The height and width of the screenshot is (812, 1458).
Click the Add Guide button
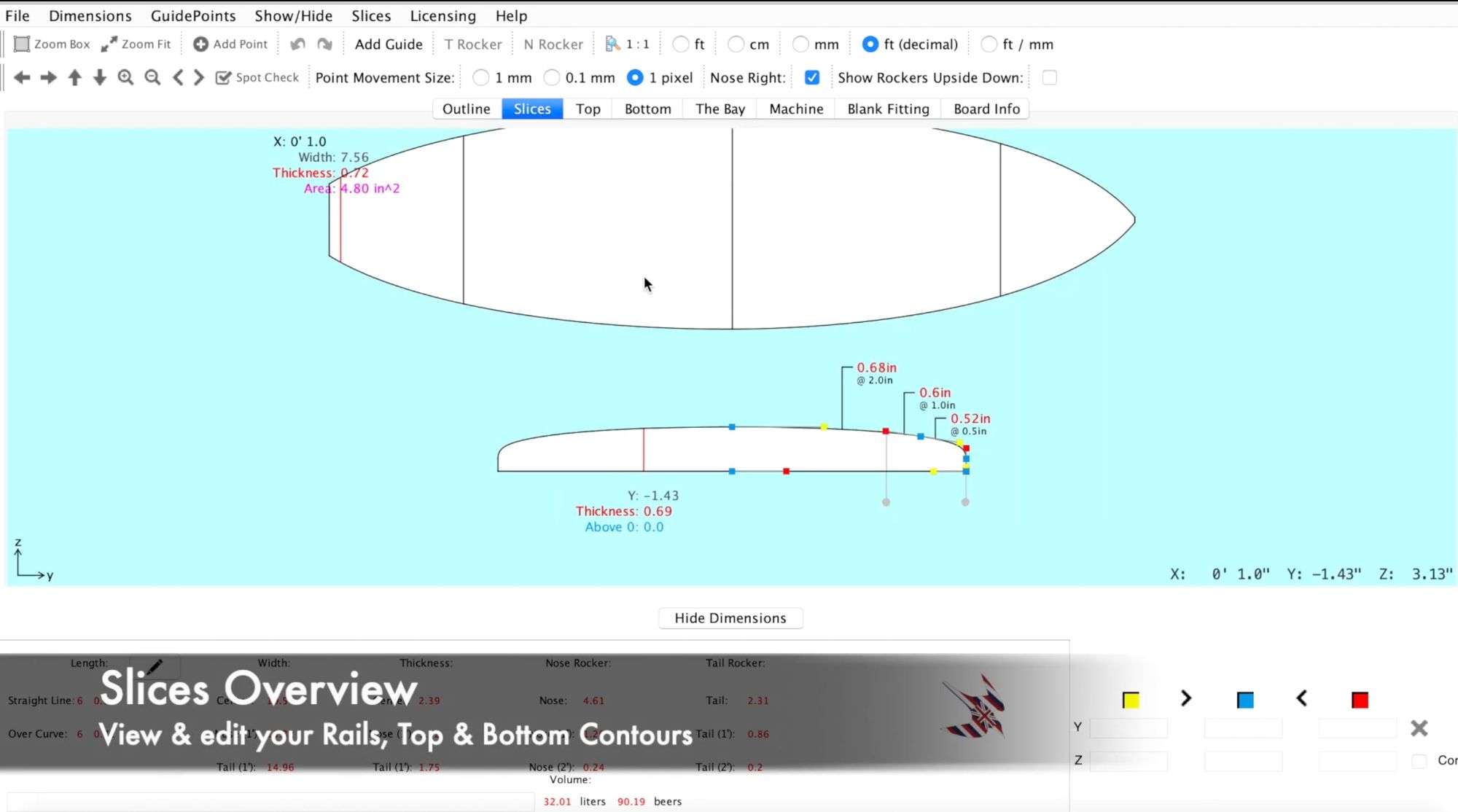click(x=389, y=44)
